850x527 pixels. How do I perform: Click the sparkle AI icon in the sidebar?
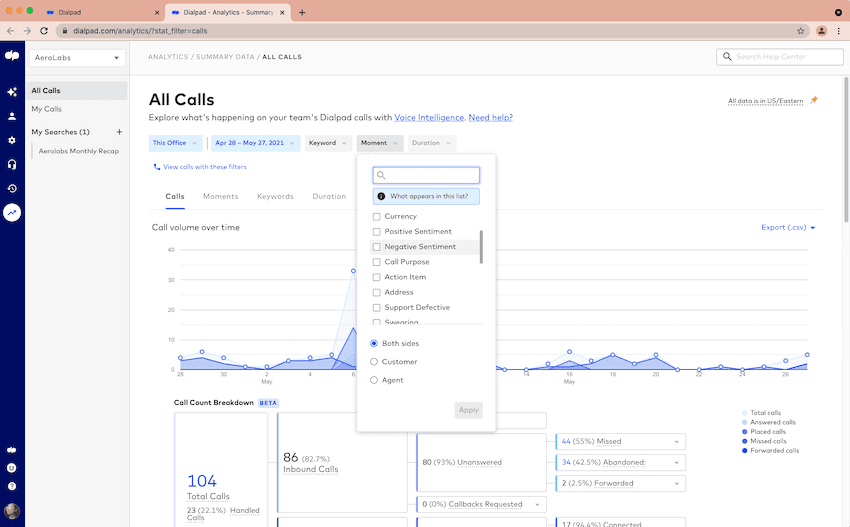click(12, 92)
